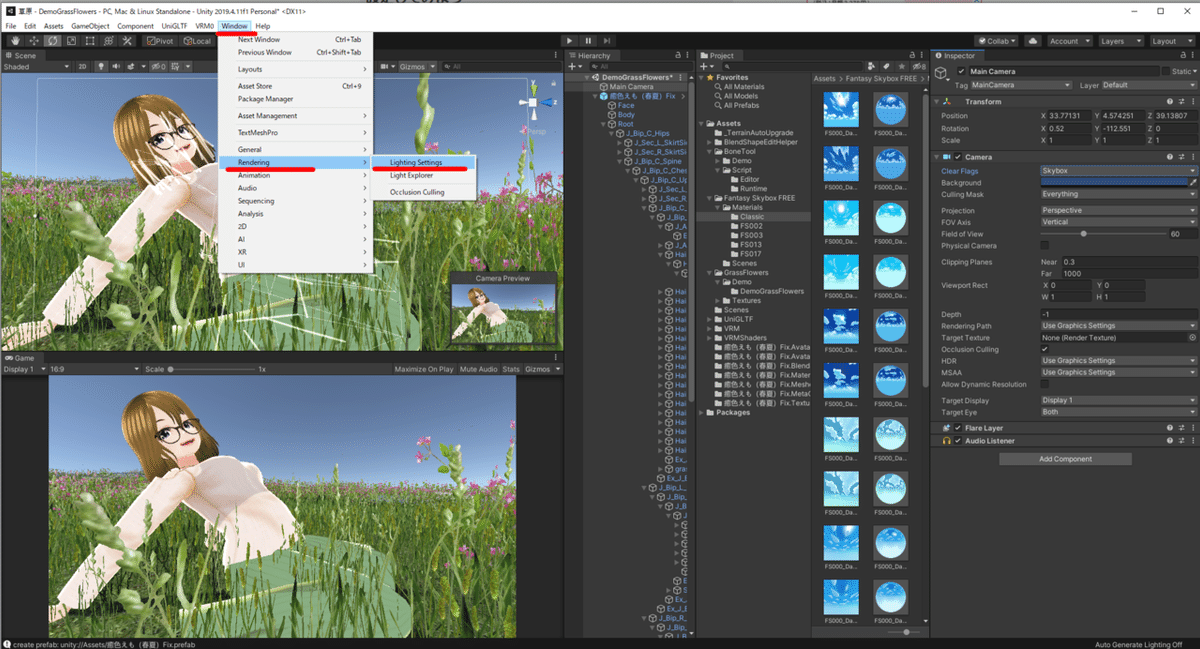Toggle the Pivot handle position button

pyautogui.click(x=160, y=41)
